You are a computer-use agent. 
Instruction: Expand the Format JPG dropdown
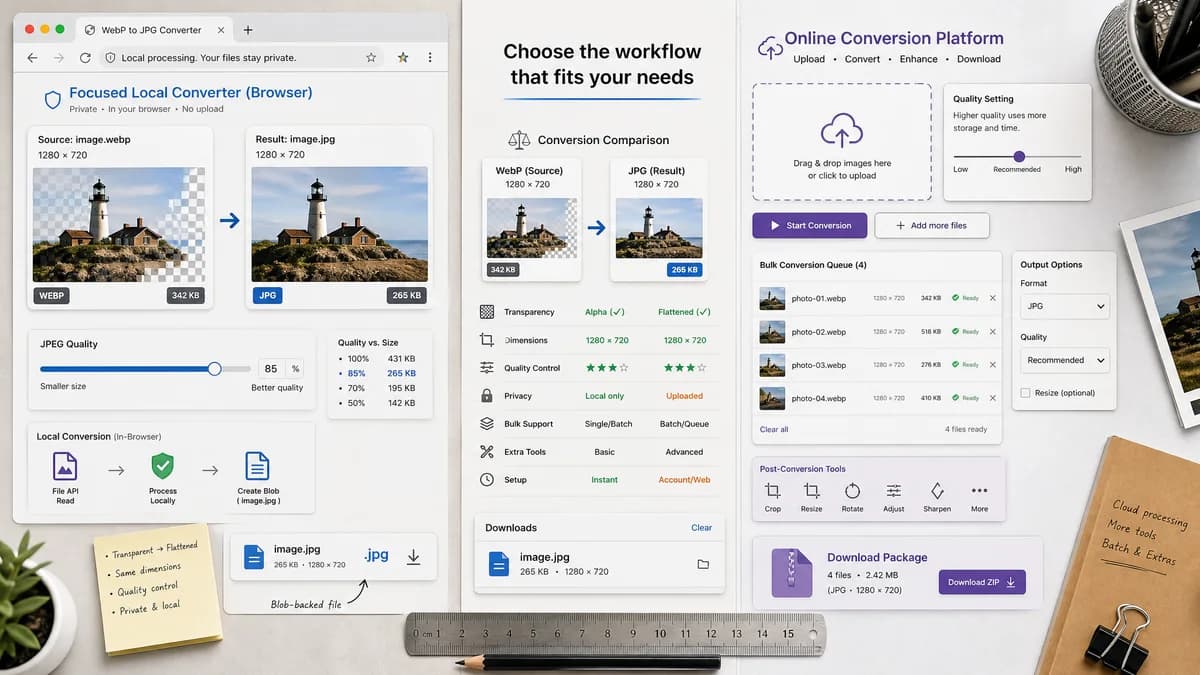point(1064,306)
